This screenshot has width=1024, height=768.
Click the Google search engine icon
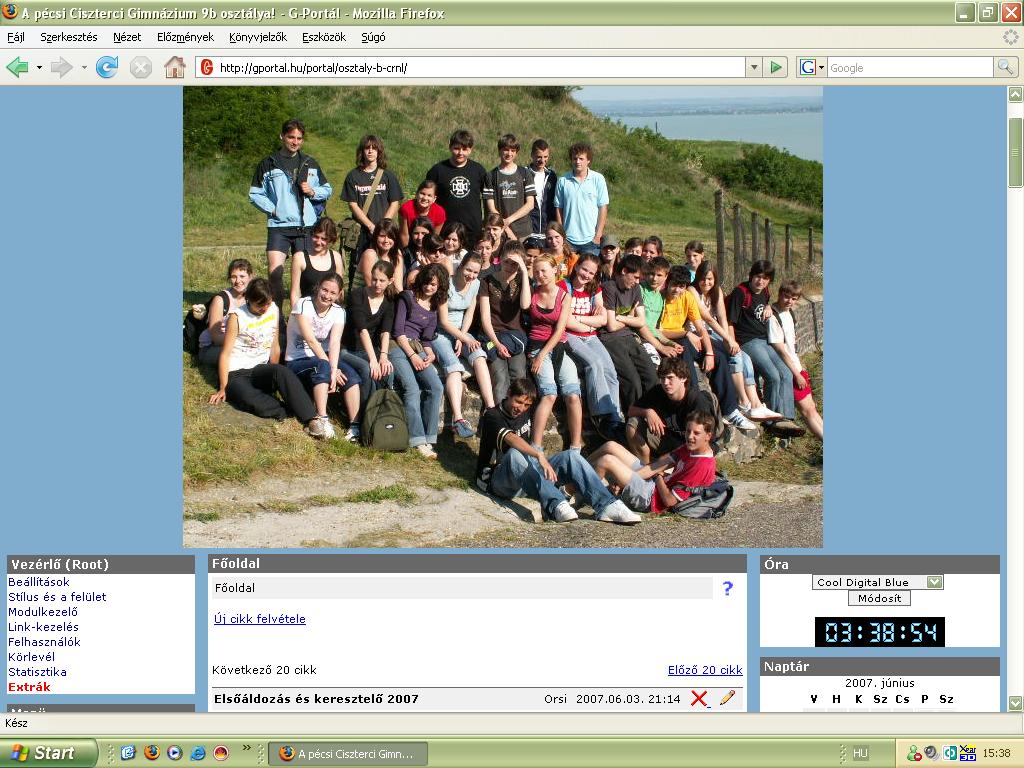[808, 67]
